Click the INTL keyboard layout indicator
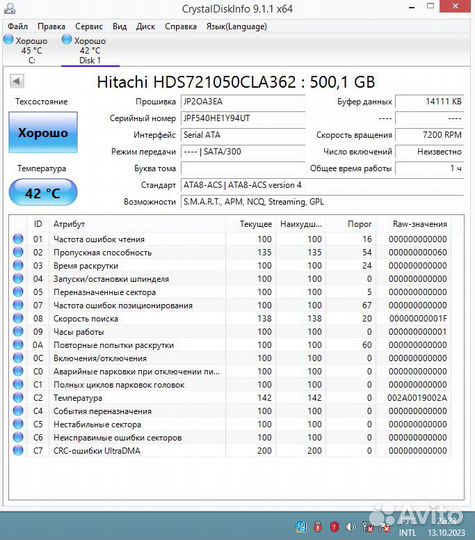Image resolution: width=475 pixels, height=540 pixels. [407, 532]
